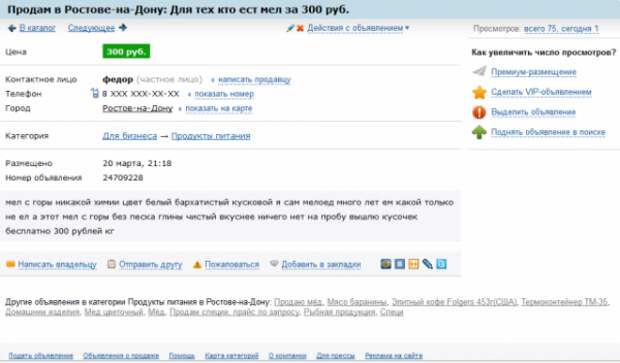Open the 'Продукты питания' category link

point(211,136)
